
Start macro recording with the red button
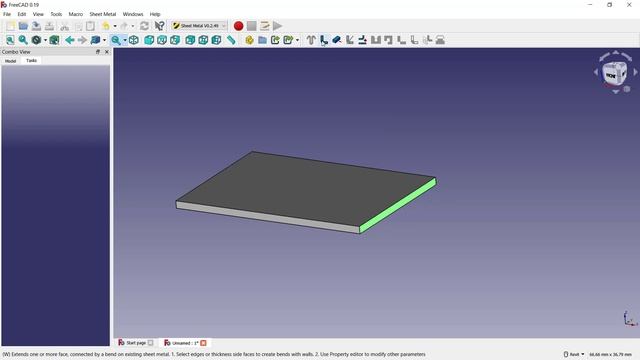pos(238,26)
